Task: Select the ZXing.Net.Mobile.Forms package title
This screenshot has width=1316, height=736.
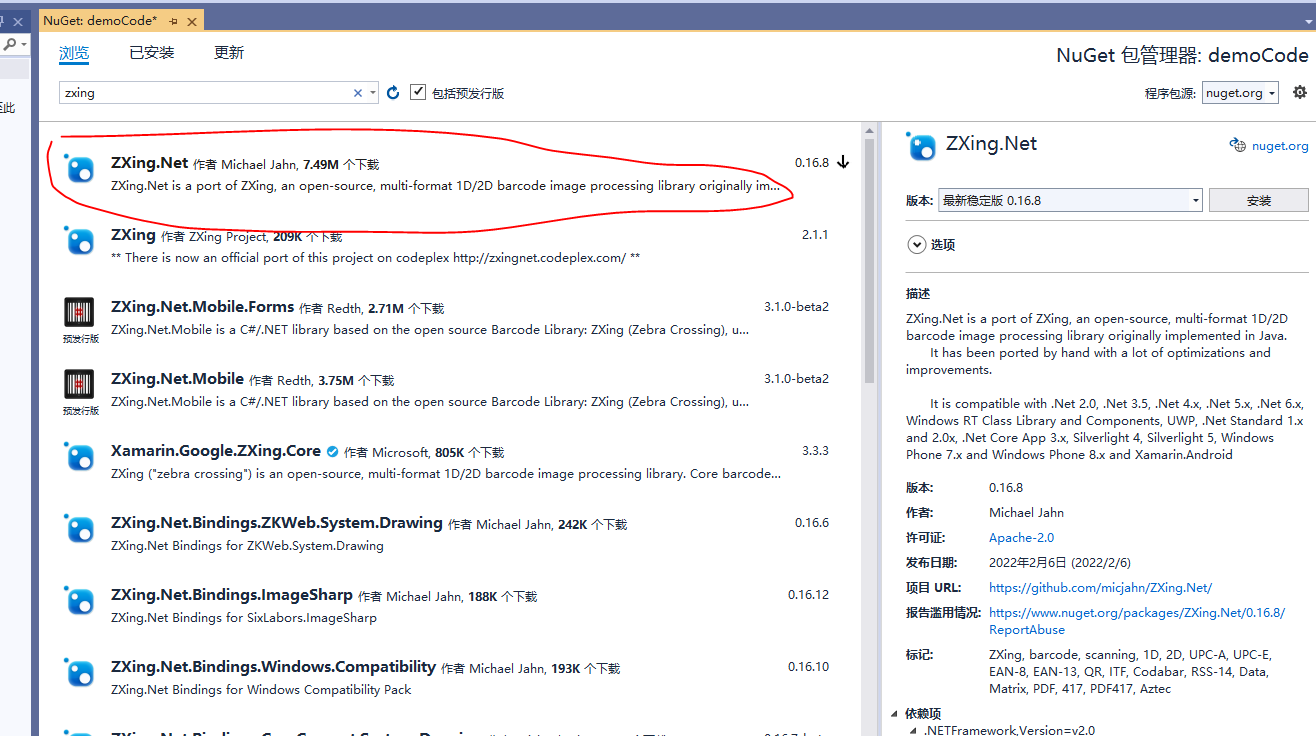Action: click(x=202, y=306)
